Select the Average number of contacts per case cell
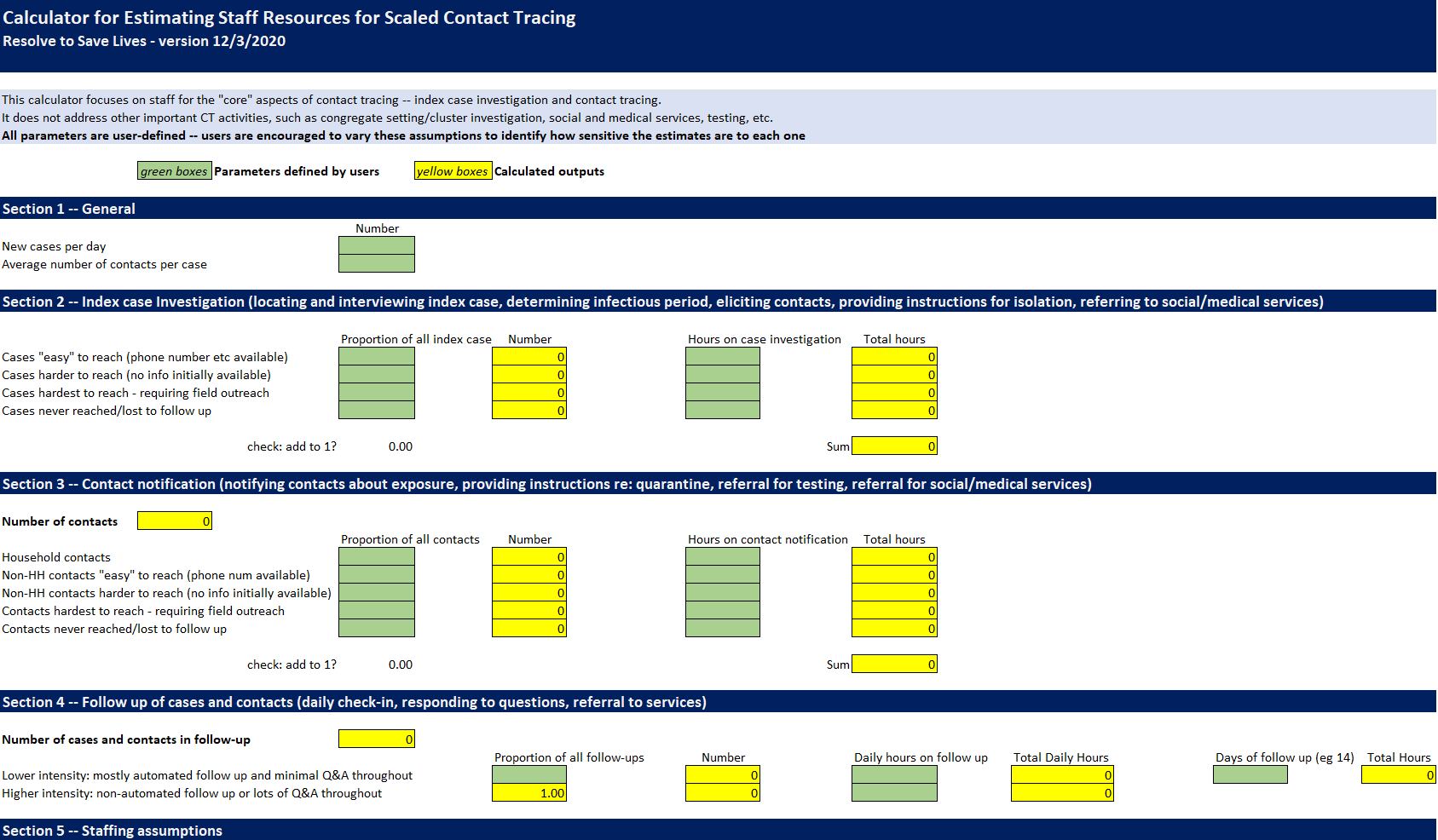 pyautogui.click(x=376, y=264)
